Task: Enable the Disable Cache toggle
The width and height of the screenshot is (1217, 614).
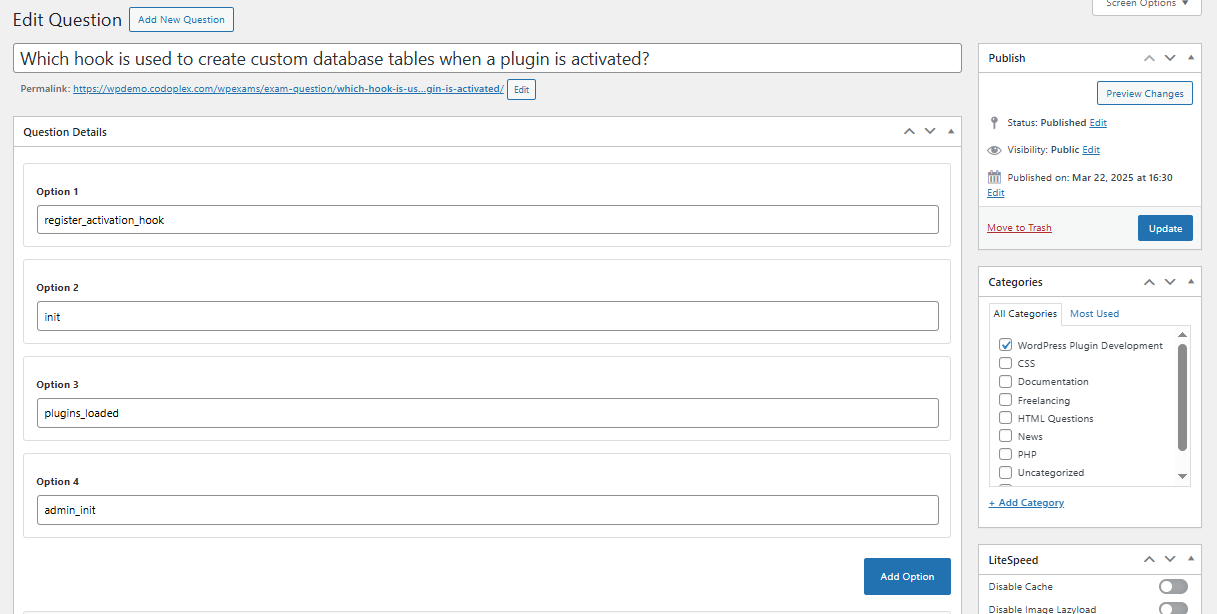Action: pos(1173,587)
